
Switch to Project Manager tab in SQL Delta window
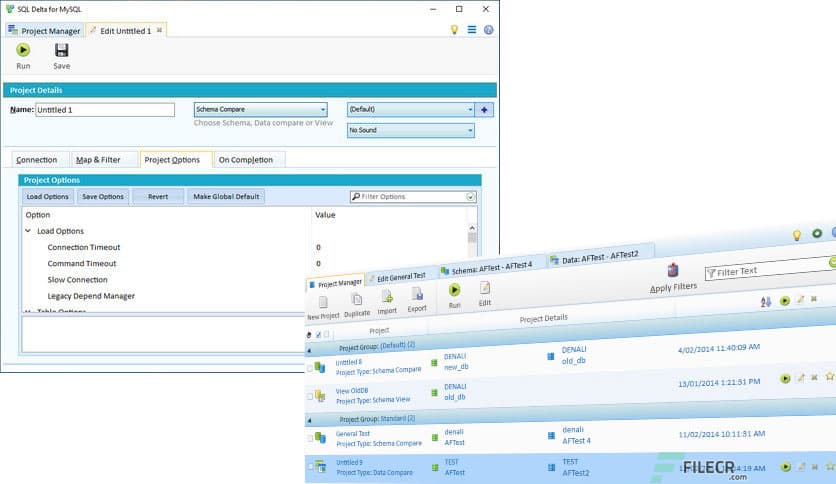point(44,31)
